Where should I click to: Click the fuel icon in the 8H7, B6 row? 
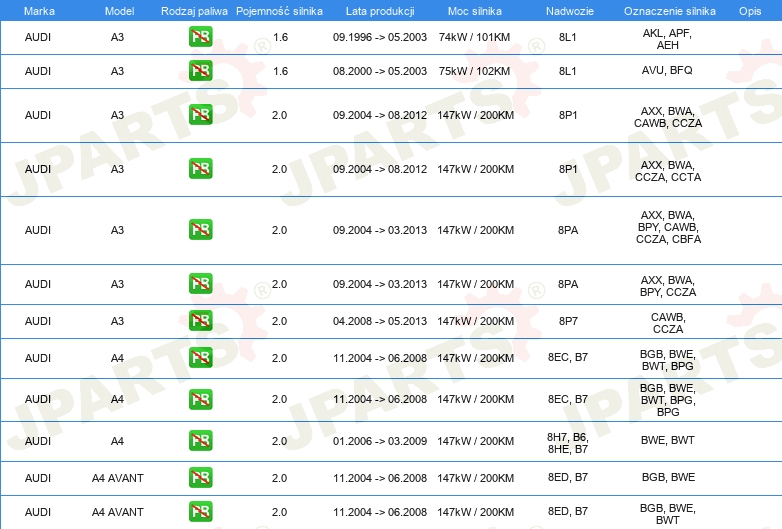(x=200, y=441)
